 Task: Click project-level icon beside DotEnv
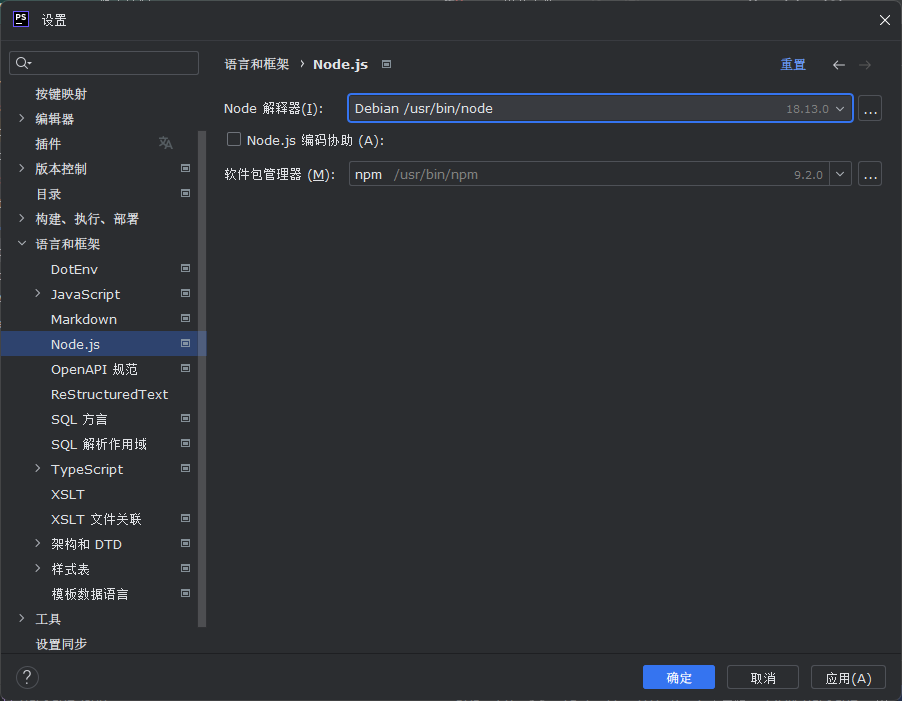[185, 269]
